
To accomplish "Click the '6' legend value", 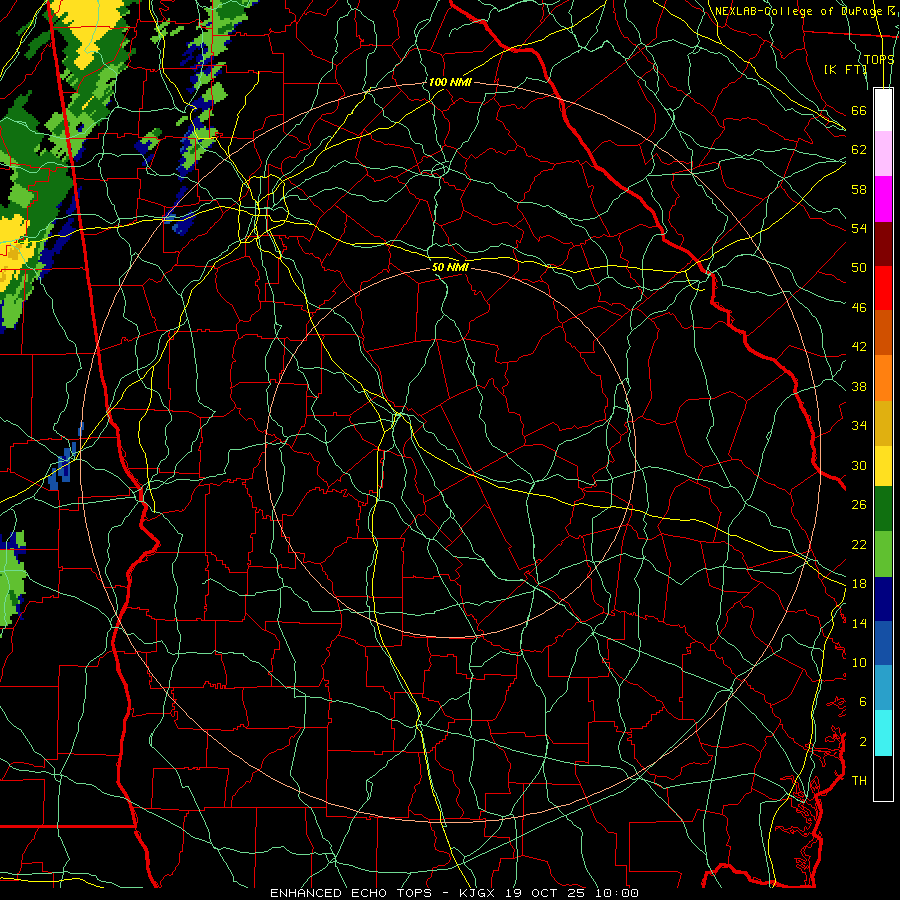I will (x=863, y=702).
